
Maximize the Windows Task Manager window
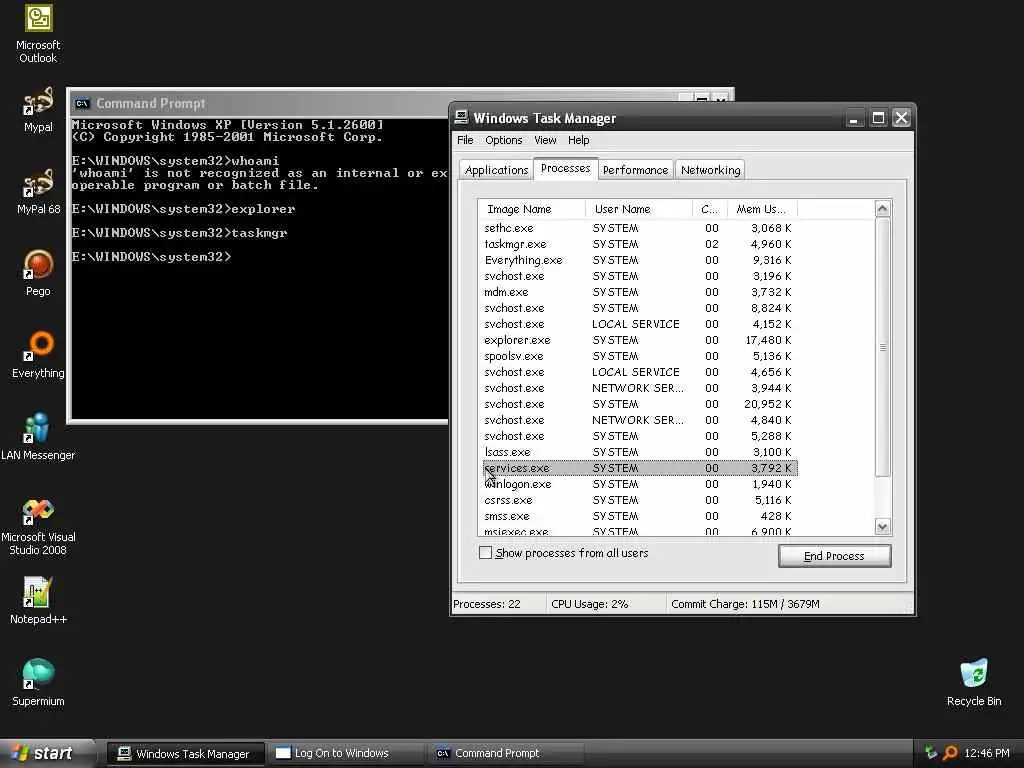pyautogui.click(x=878, y=118)
